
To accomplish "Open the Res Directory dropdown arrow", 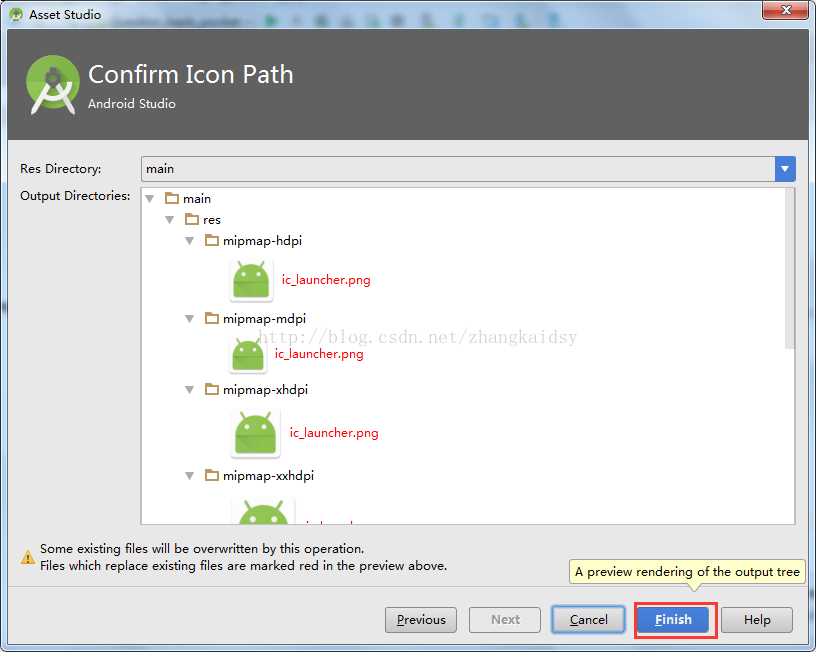I will point(785,169).
